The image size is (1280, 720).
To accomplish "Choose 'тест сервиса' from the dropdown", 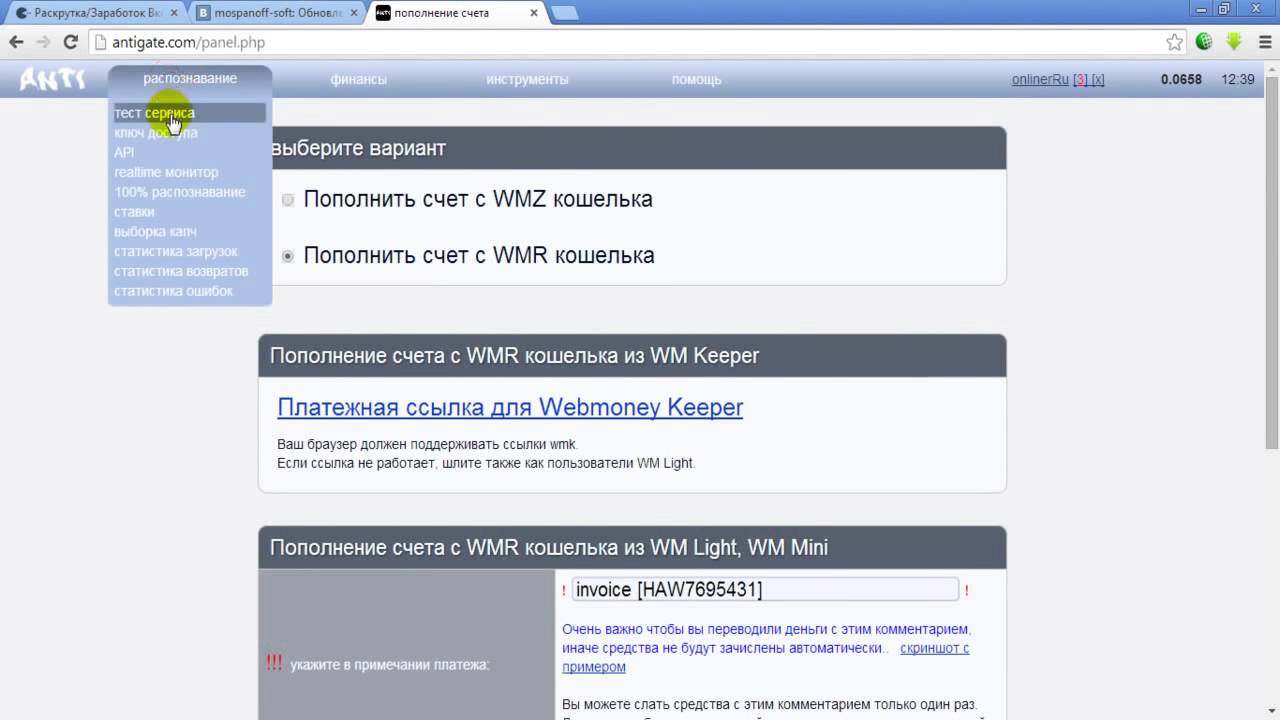I will coord(190,113).
